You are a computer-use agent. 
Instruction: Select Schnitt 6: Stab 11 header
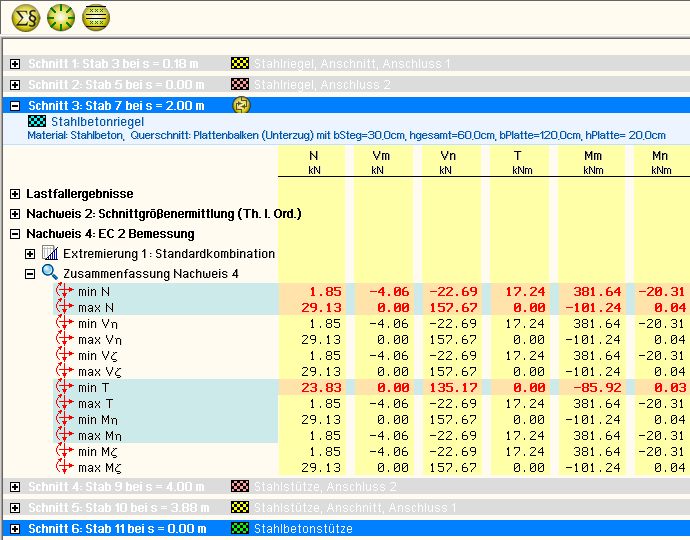pyautogui.click(x=117, y=528)
